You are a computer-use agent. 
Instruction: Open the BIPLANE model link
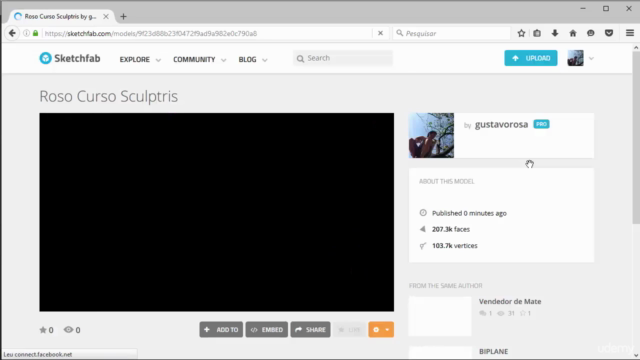[493, 351]
